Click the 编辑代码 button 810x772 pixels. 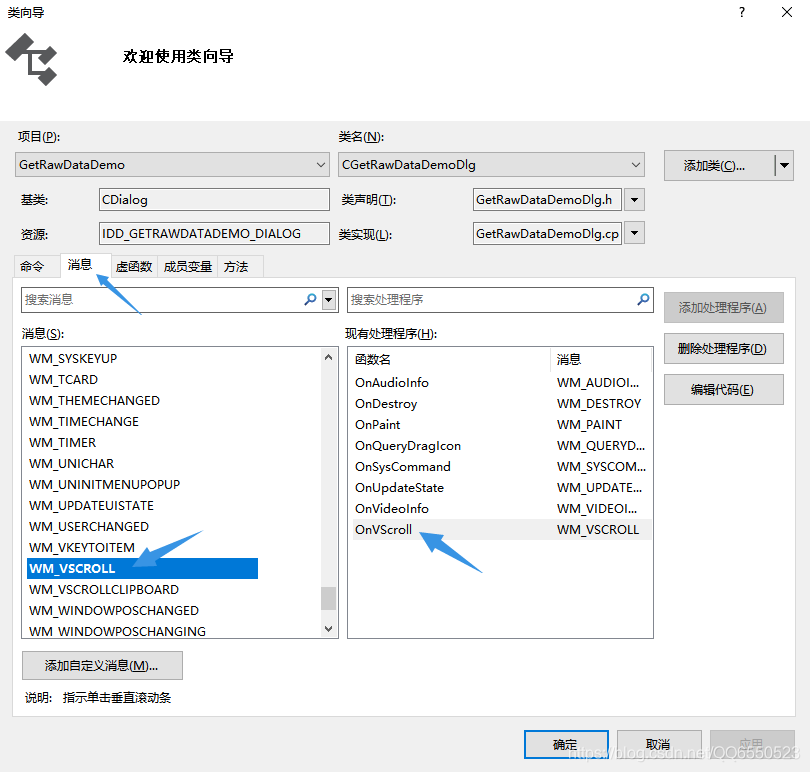point(722,389)
